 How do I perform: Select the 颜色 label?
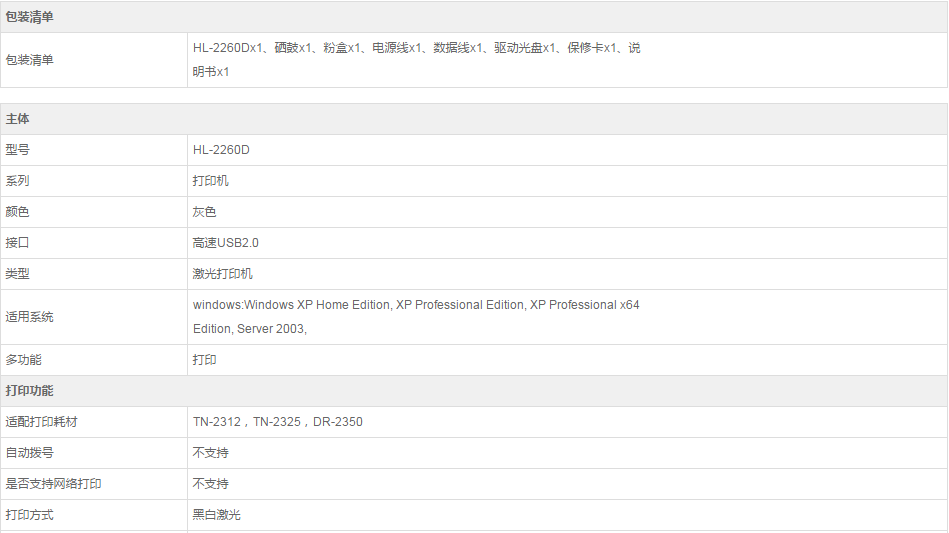[18, 212]
